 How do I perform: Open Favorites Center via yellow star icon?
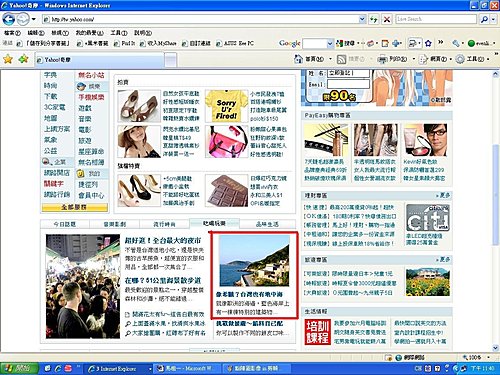click(x=8, y=60)
